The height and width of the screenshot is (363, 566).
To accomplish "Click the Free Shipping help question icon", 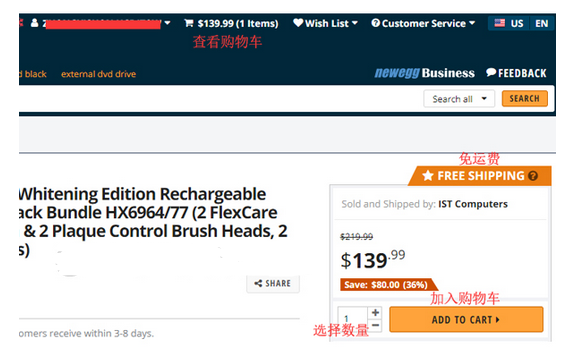I will (533, 176).
